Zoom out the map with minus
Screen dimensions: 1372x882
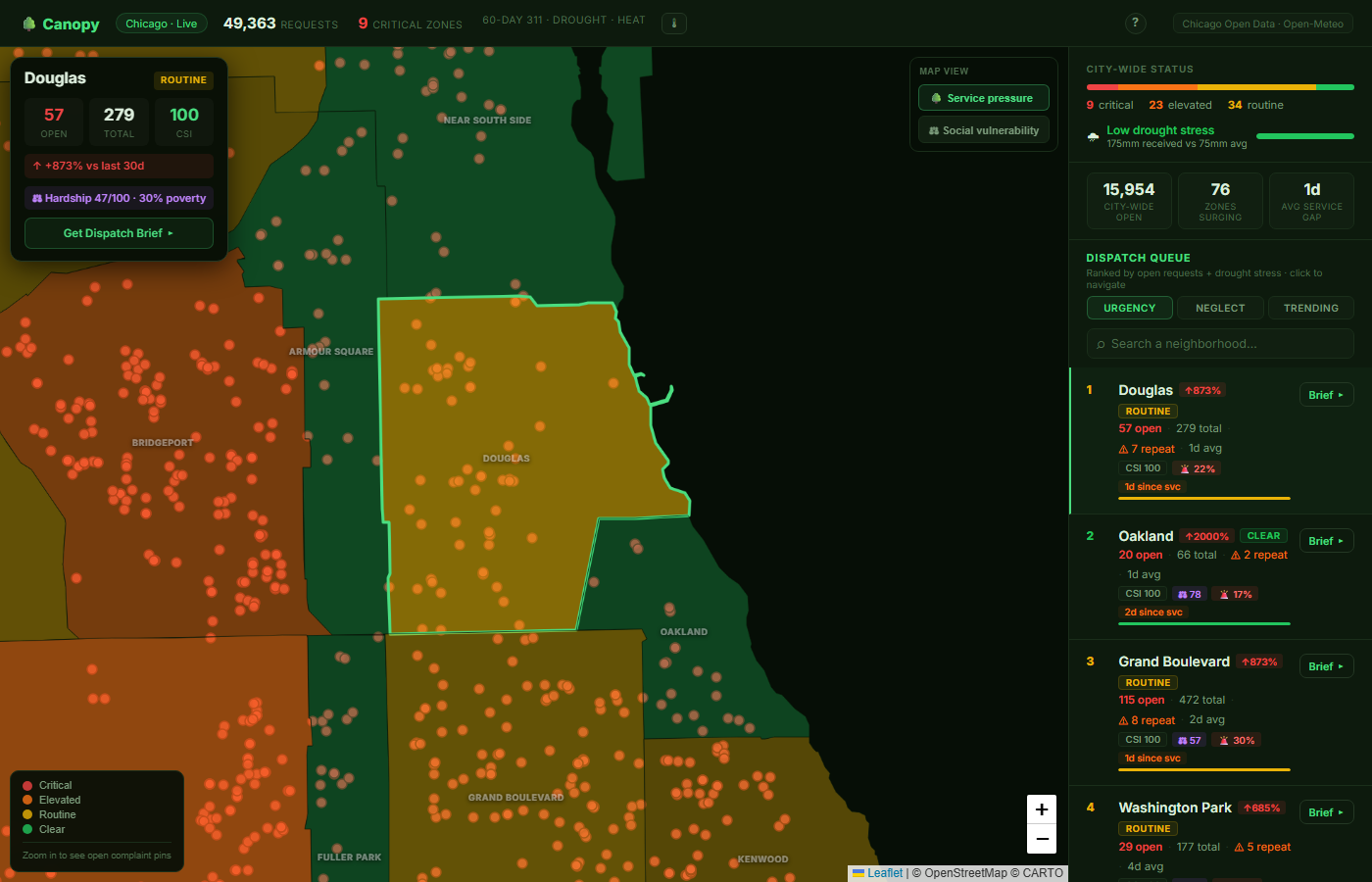pyautogui.click(x=1042, y=839)
